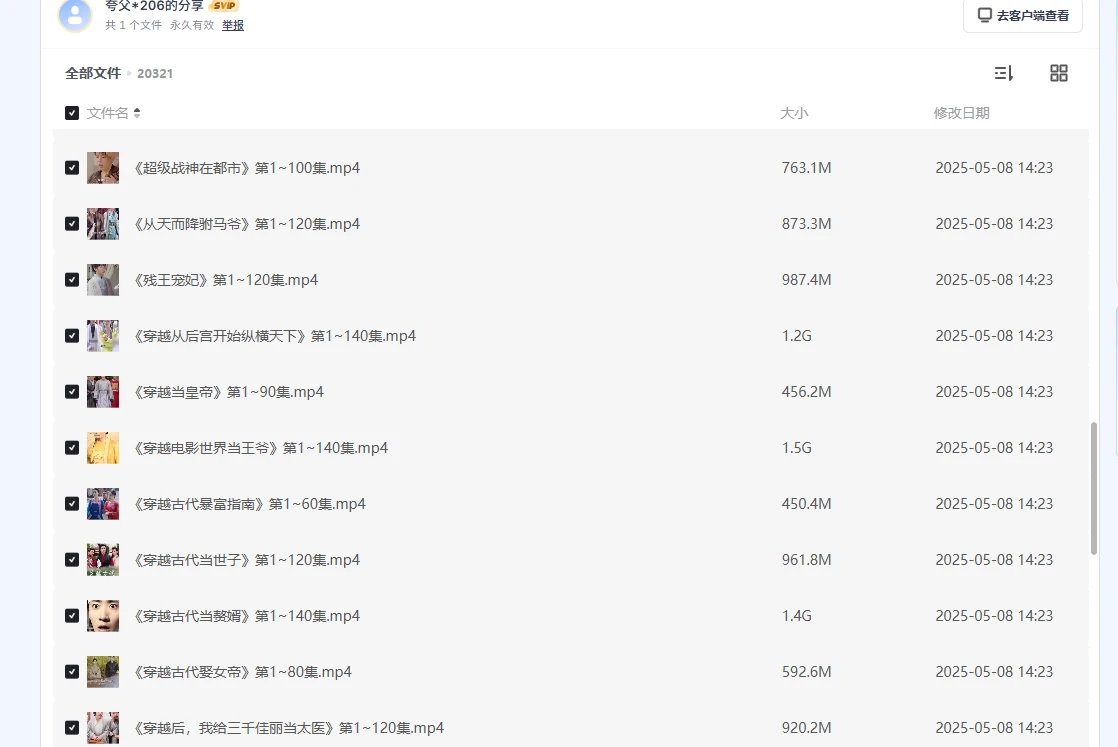Switch to grid view layout

1058,73
